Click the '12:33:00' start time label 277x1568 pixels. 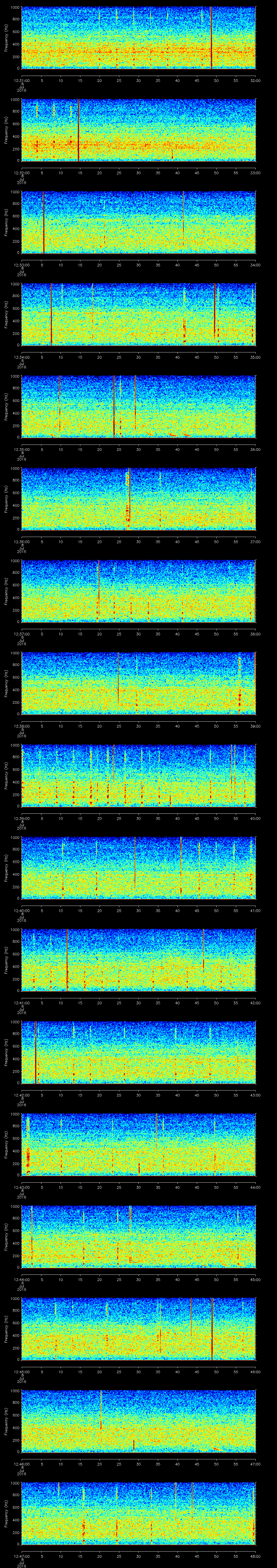(x=22, y=265)
